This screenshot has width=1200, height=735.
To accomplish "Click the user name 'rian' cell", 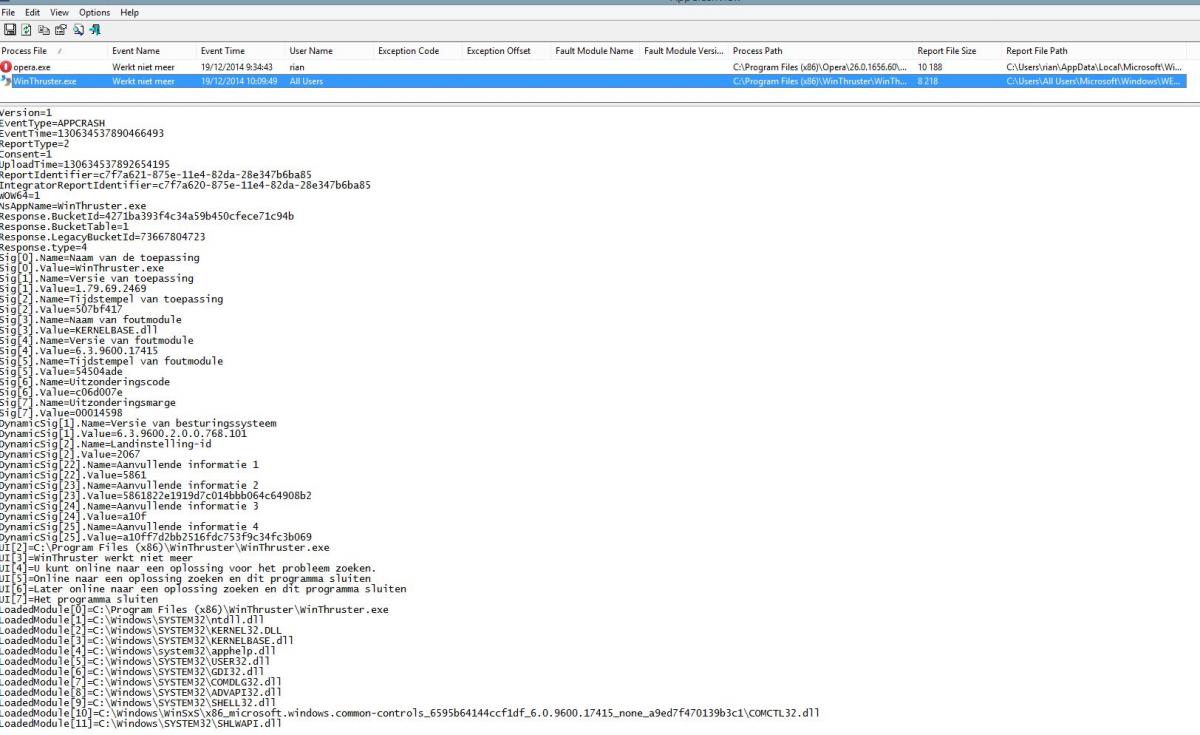I will tap(298, 66).
